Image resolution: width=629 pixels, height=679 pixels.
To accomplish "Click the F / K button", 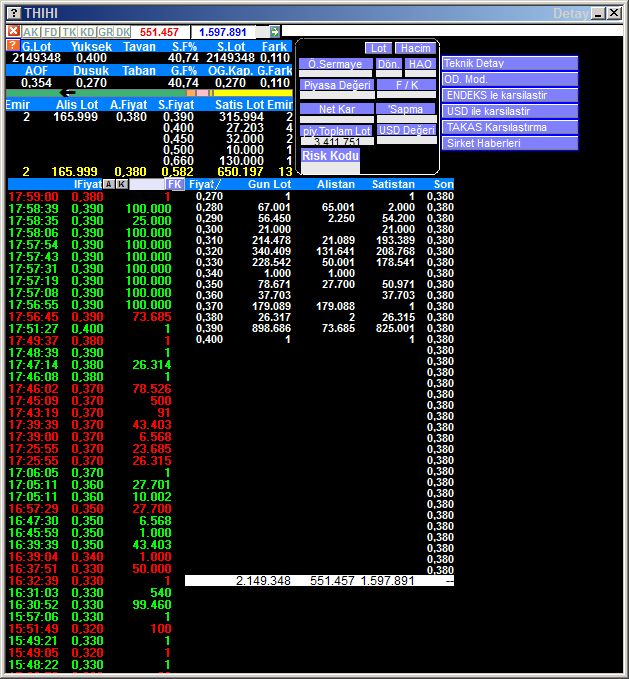I will pyautogui.click(x=406, y=85).
